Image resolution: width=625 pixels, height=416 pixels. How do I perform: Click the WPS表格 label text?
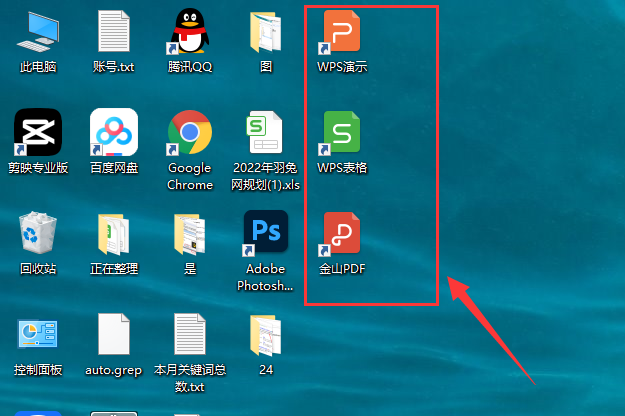coord(342,168)
